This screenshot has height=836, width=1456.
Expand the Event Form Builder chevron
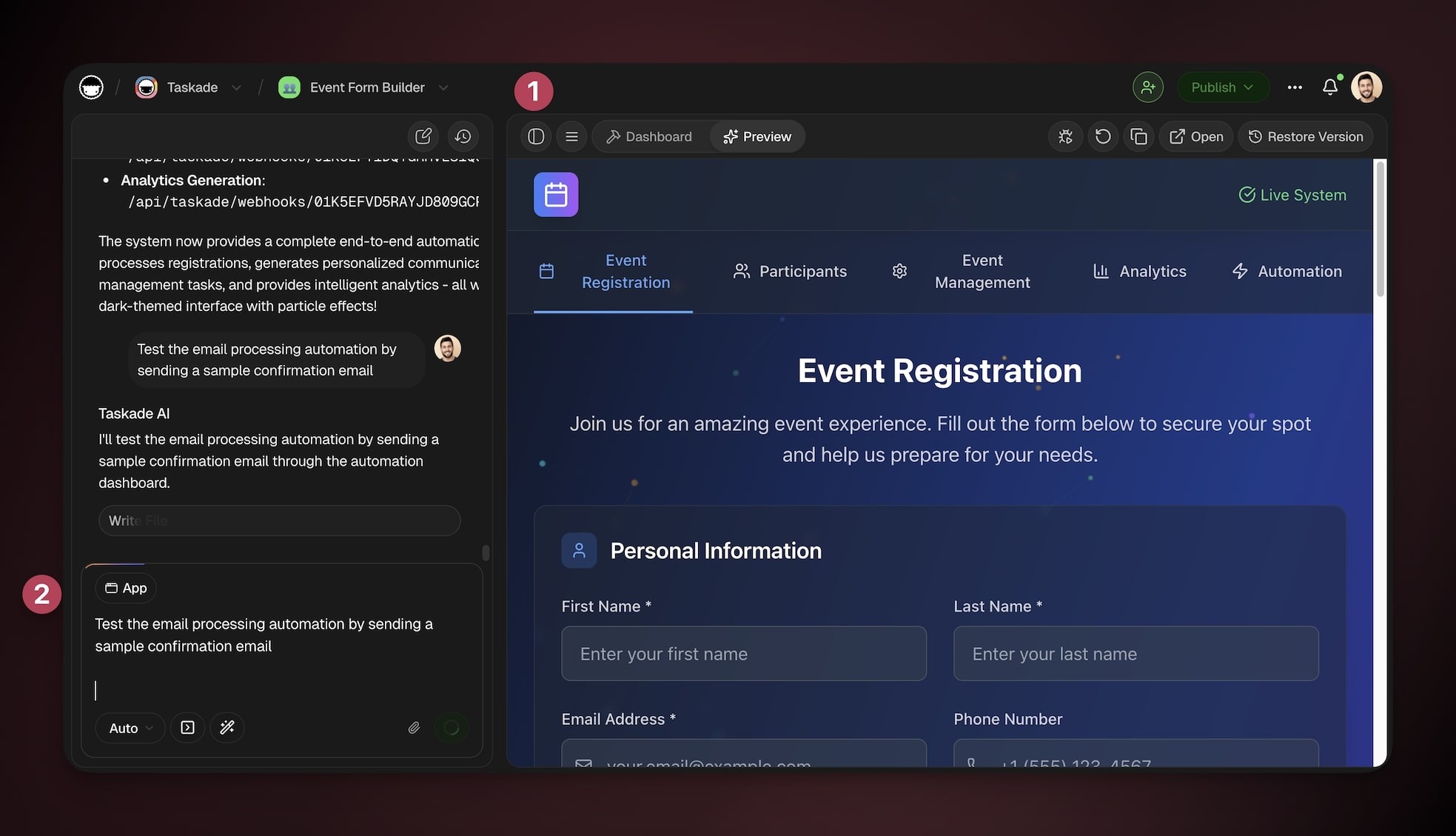pos(443,87)
